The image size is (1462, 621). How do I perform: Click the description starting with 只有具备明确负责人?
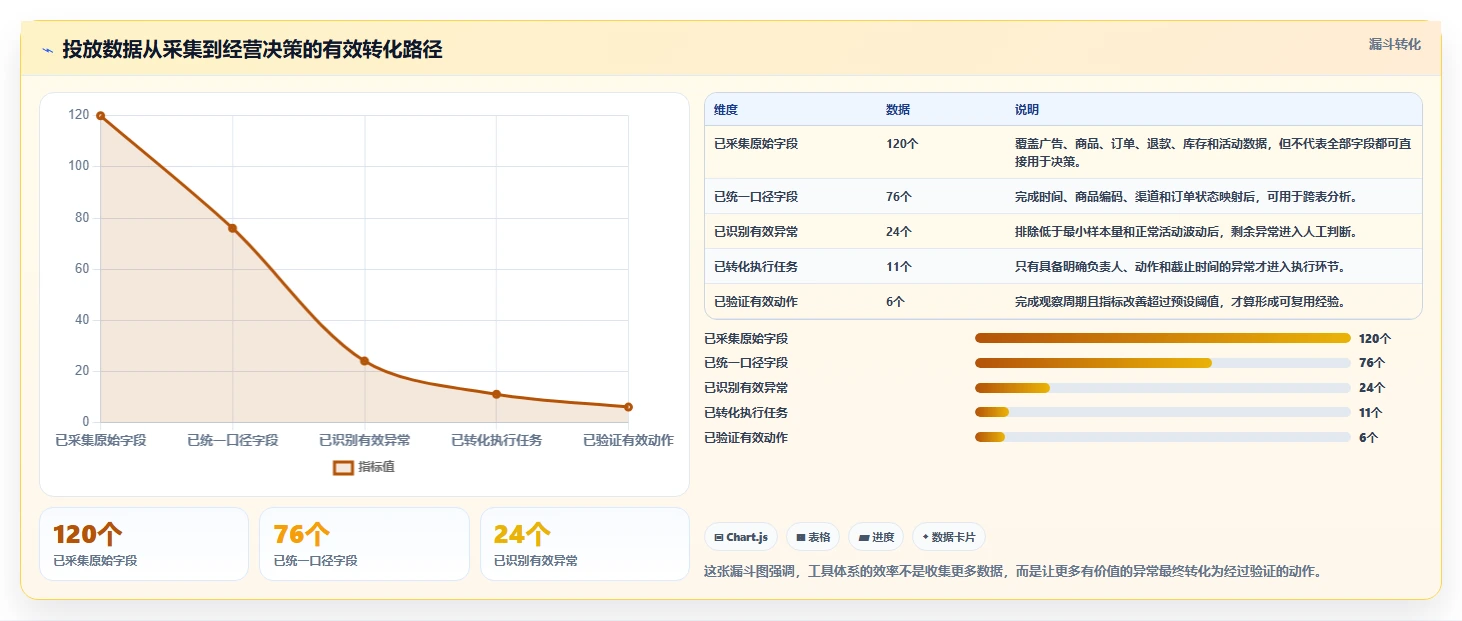point(1180,267)
